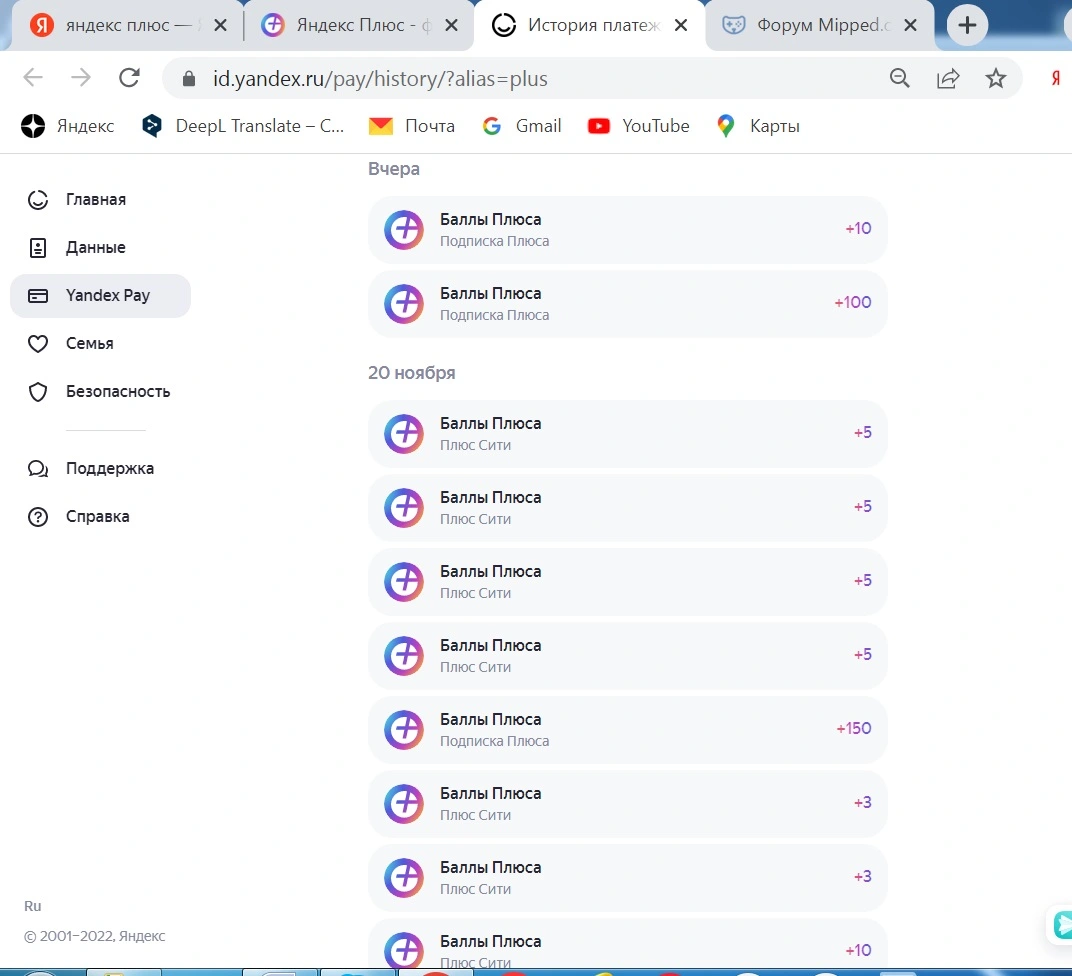Click the Справка question mark icon

point(38,516)
